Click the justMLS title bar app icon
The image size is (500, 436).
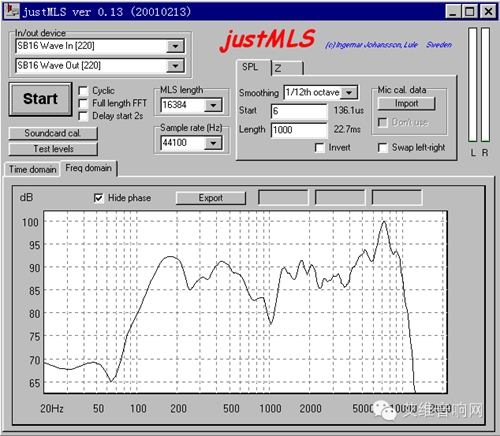coord(13,11)
